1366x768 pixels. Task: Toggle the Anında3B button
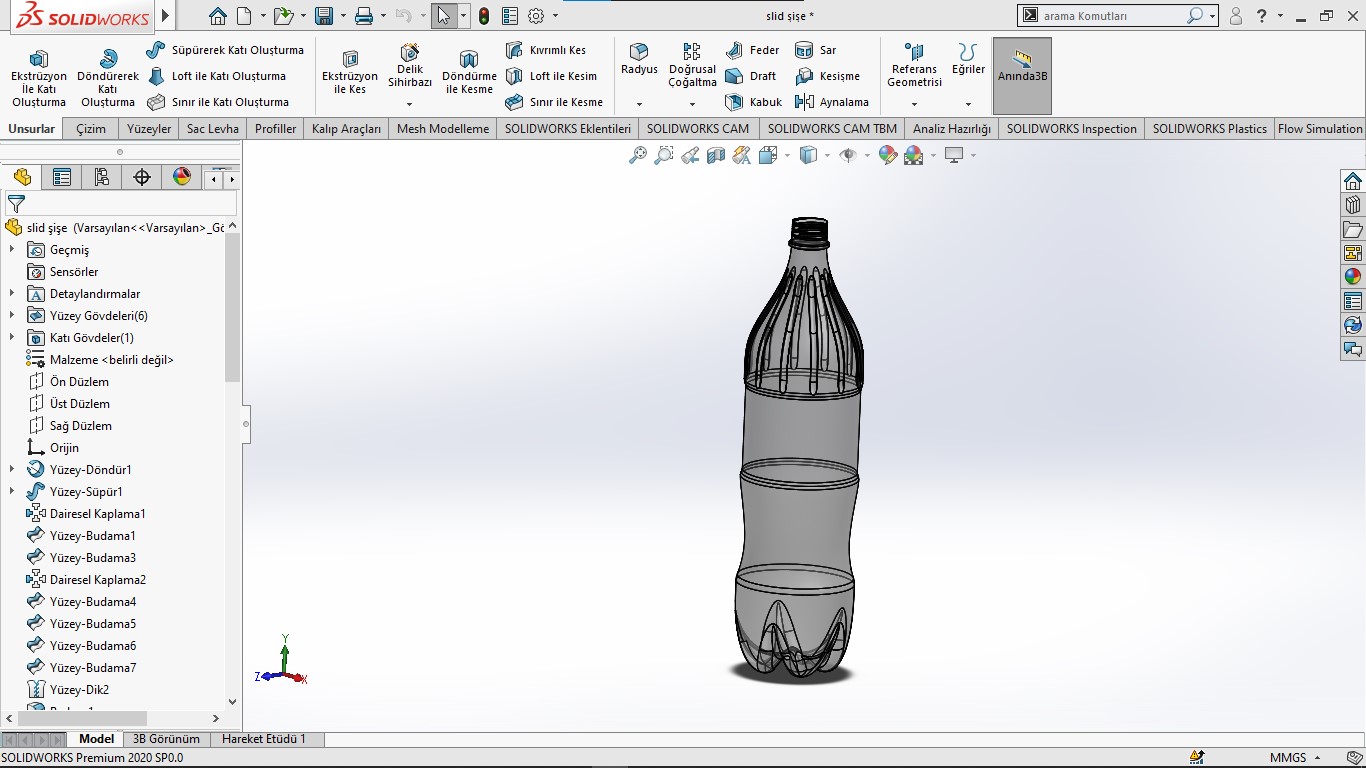pyautogui.click(x=1022, y=76)
